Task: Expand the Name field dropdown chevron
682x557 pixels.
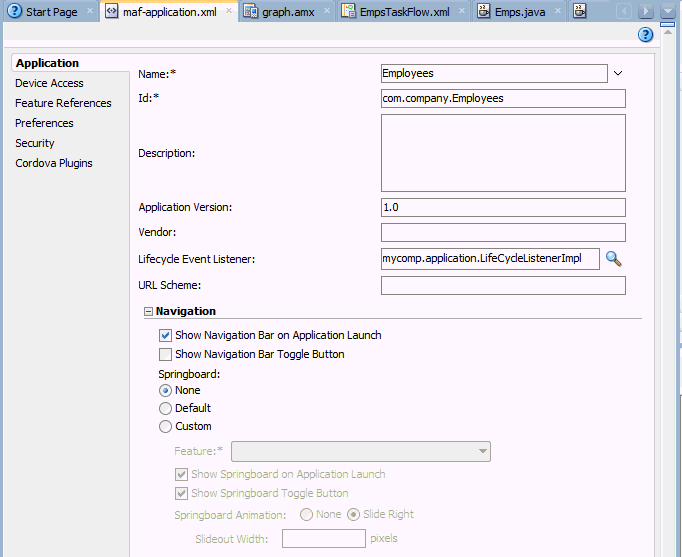Action: (618, 73)
